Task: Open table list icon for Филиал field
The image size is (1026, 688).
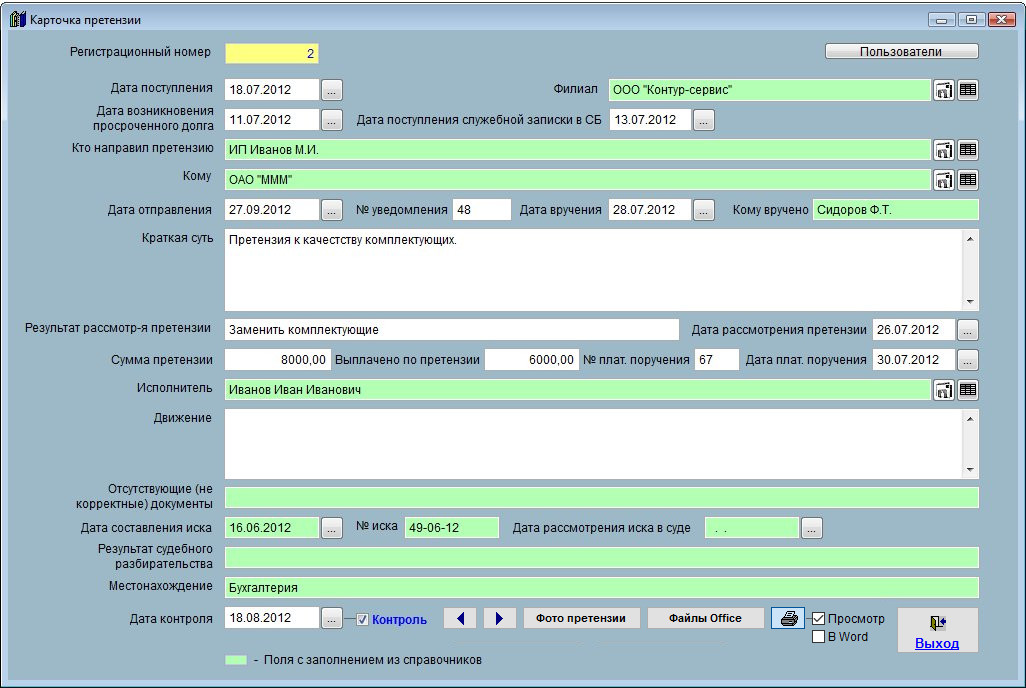Action: [x=968, y=90]
